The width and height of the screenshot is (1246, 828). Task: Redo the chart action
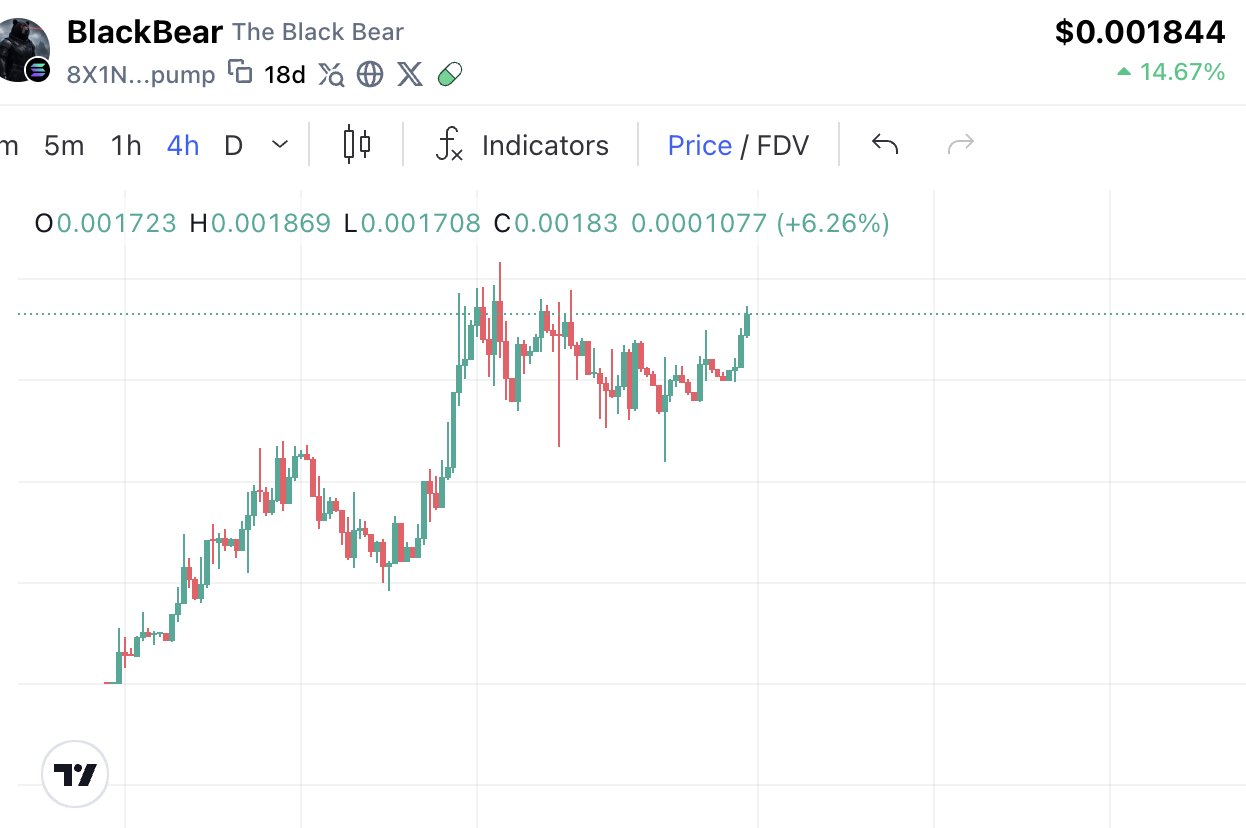coord(961,145)
